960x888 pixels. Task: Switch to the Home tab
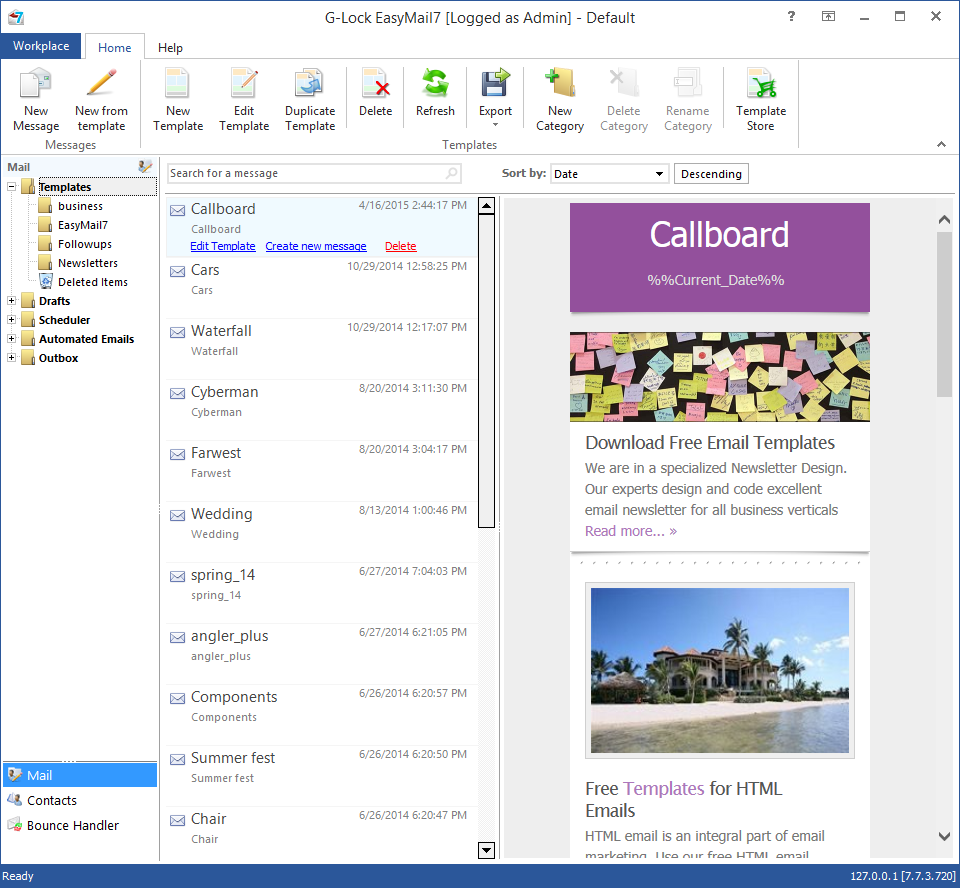114,47
